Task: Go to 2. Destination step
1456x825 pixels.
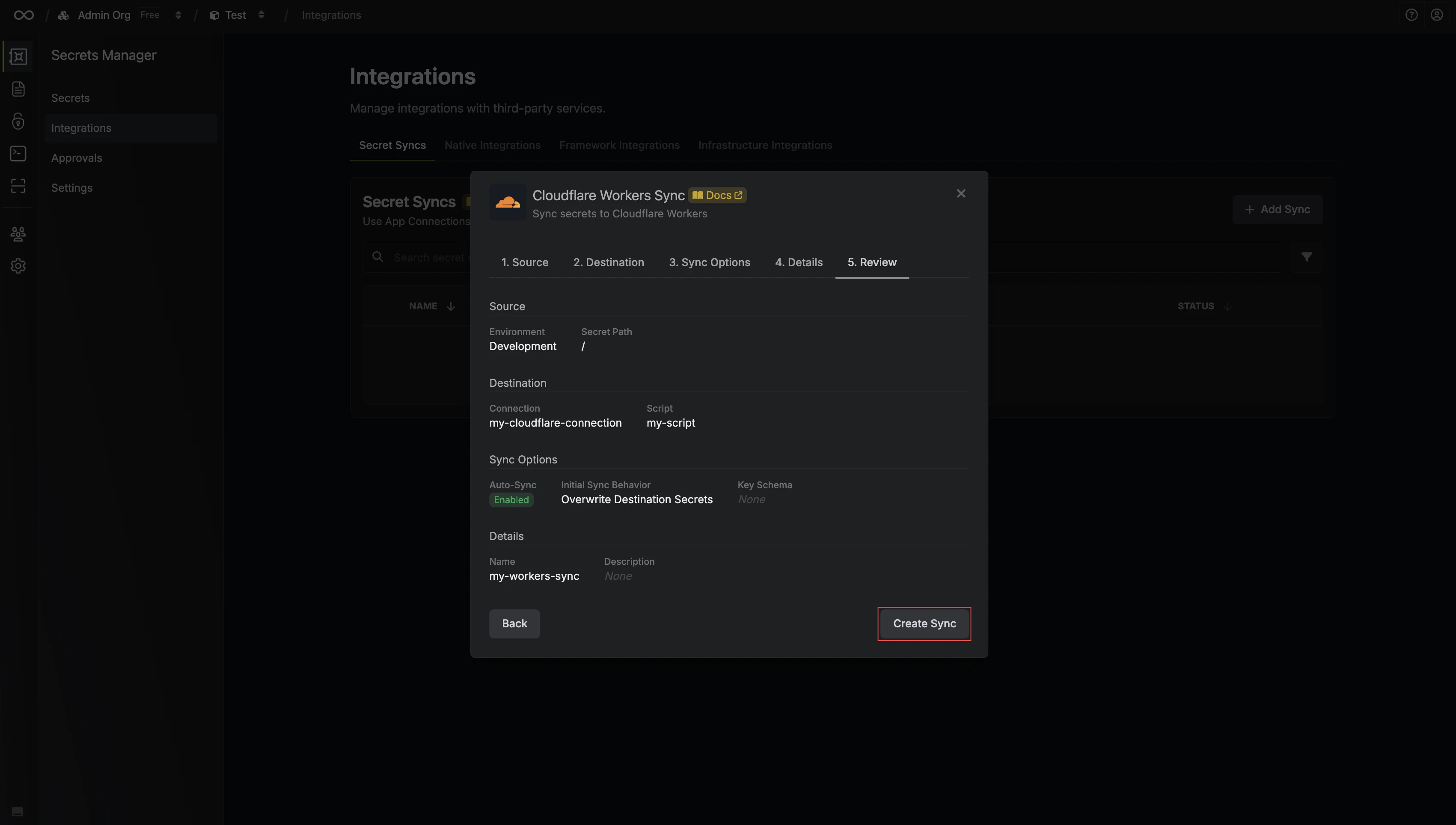Action: click(609, 262)
